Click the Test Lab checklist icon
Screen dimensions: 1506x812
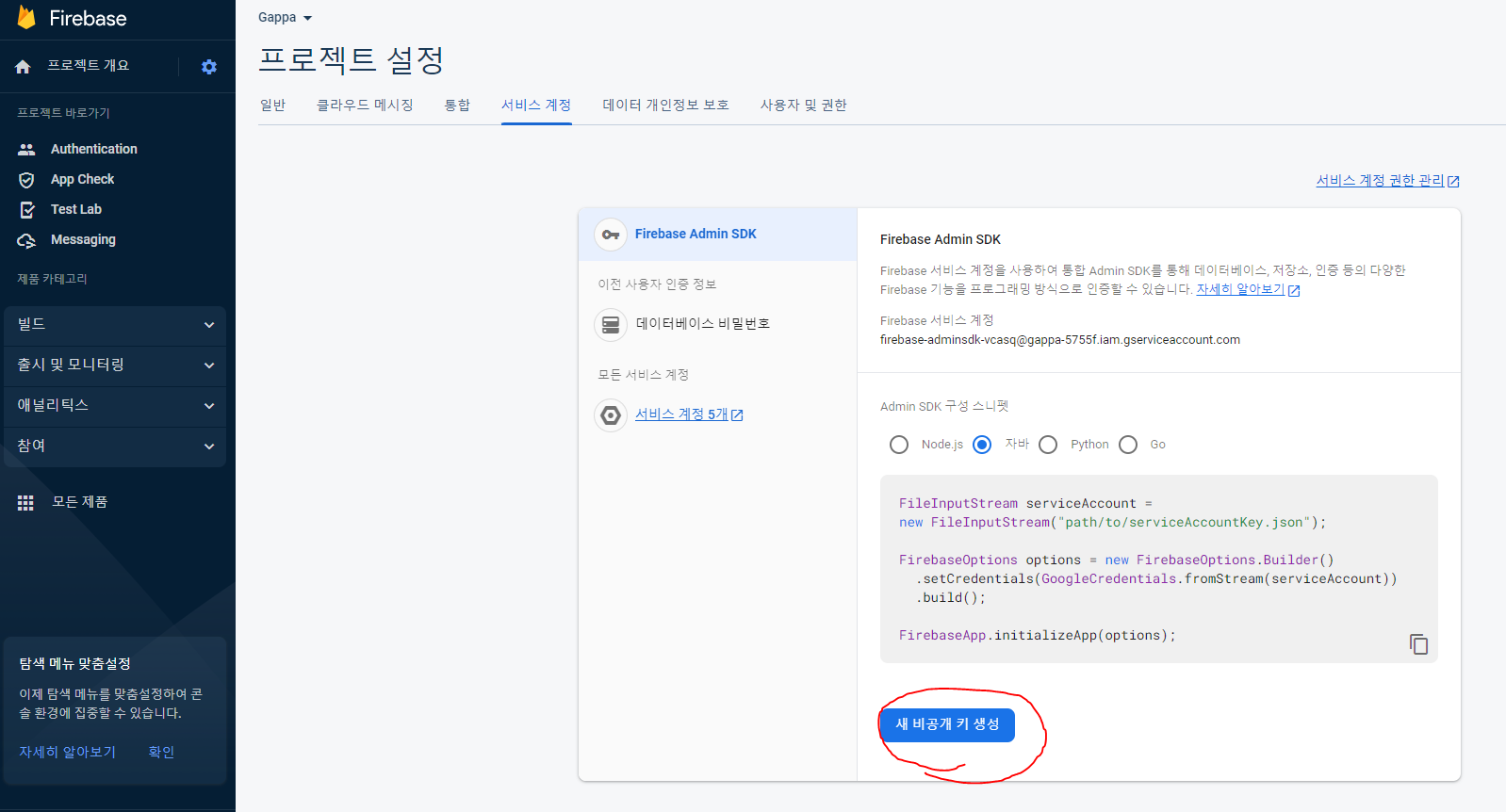tap(27, 209)
